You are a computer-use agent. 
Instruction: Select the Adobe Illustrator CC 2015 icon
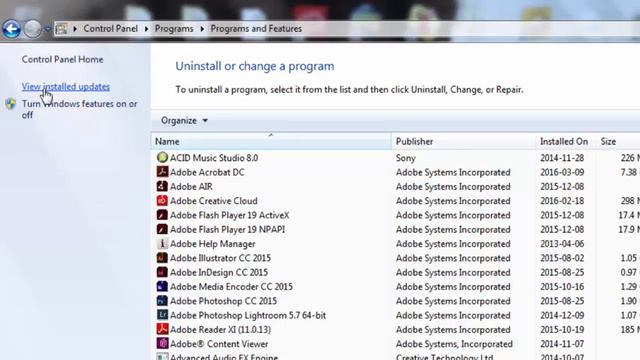(x=162, y=258)
